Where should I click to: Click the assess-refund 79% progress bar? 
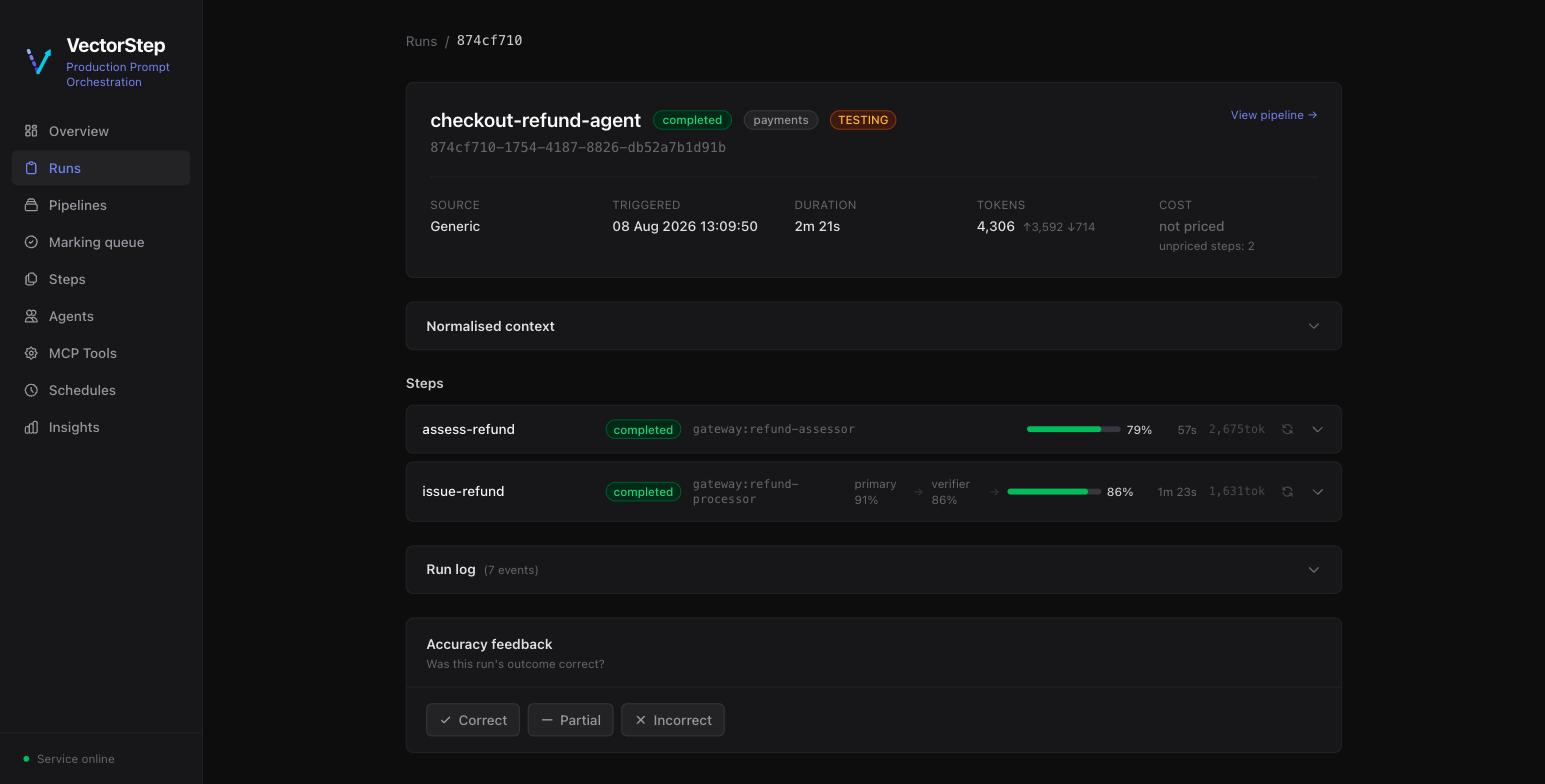1074,429
